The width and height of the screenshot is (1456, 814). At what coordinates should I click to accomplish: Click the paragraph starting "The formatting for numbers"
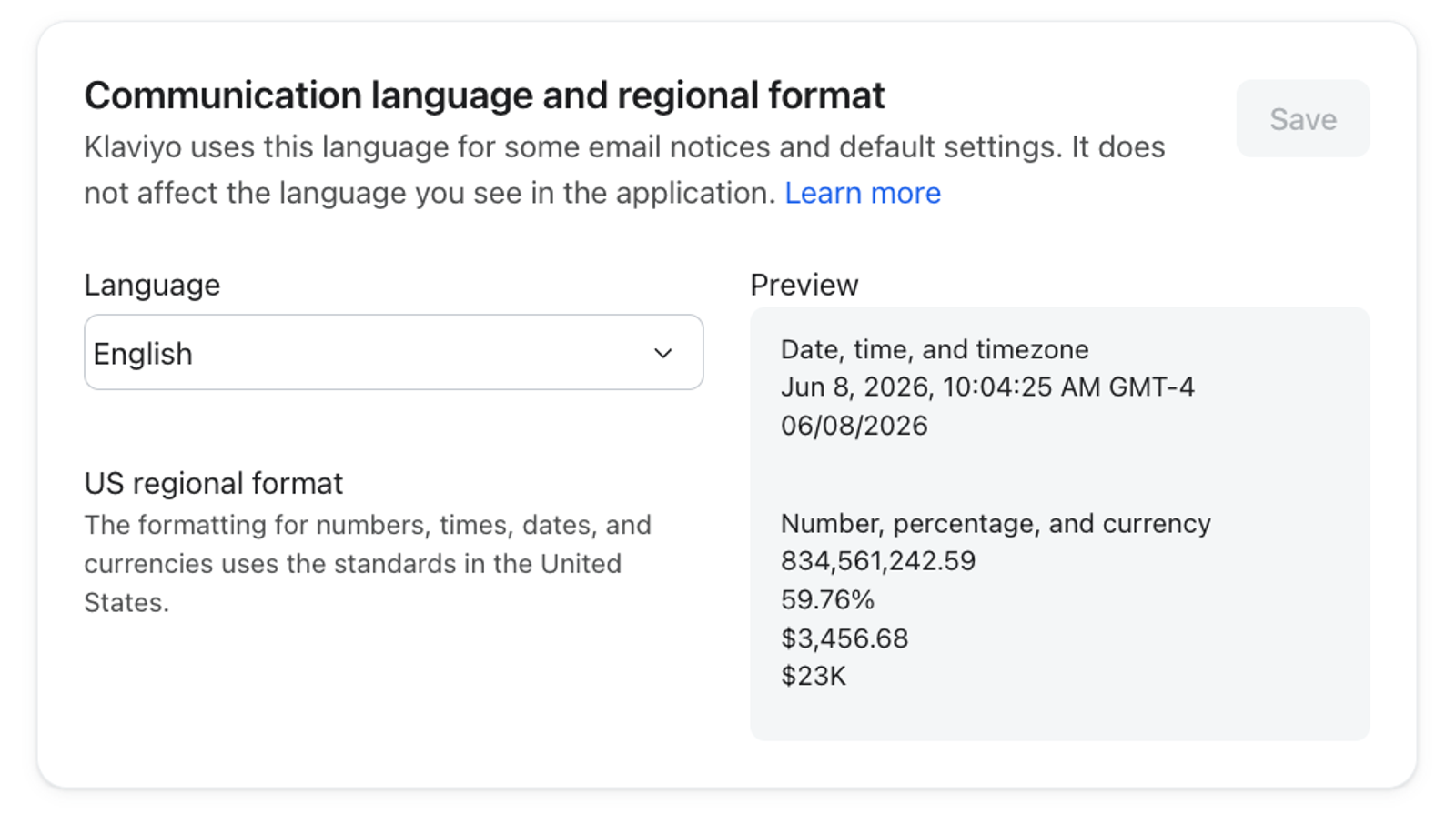tap(368, 564)
